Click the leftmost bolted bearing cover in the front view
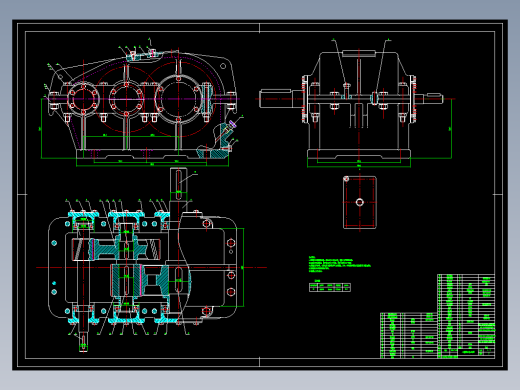 (x=83, y=99)
